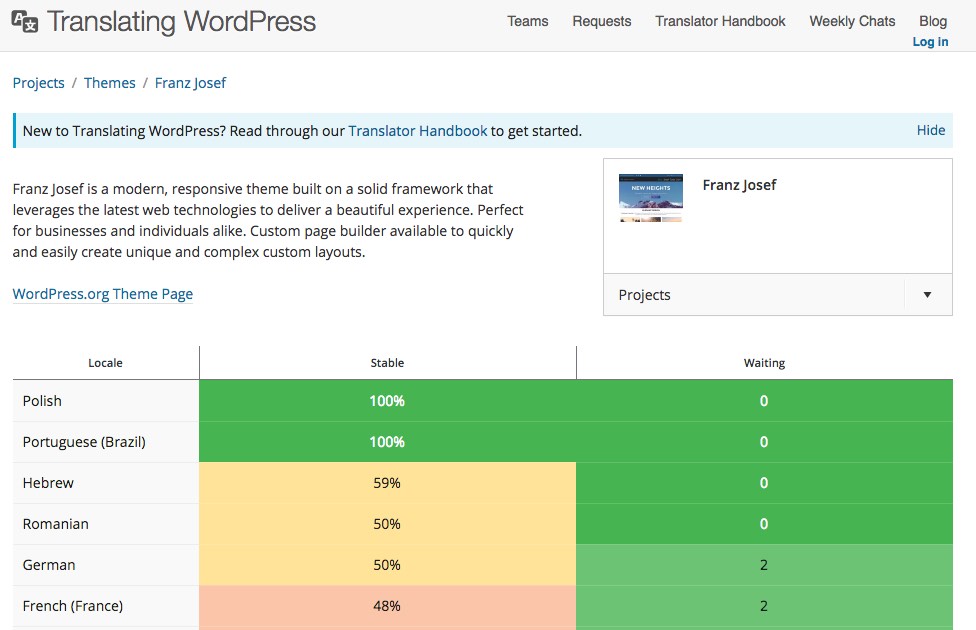Visit the Weekly Chats page
Image resolution: width=976 pixels, height=630 pixels.
[x=852, y=21]
